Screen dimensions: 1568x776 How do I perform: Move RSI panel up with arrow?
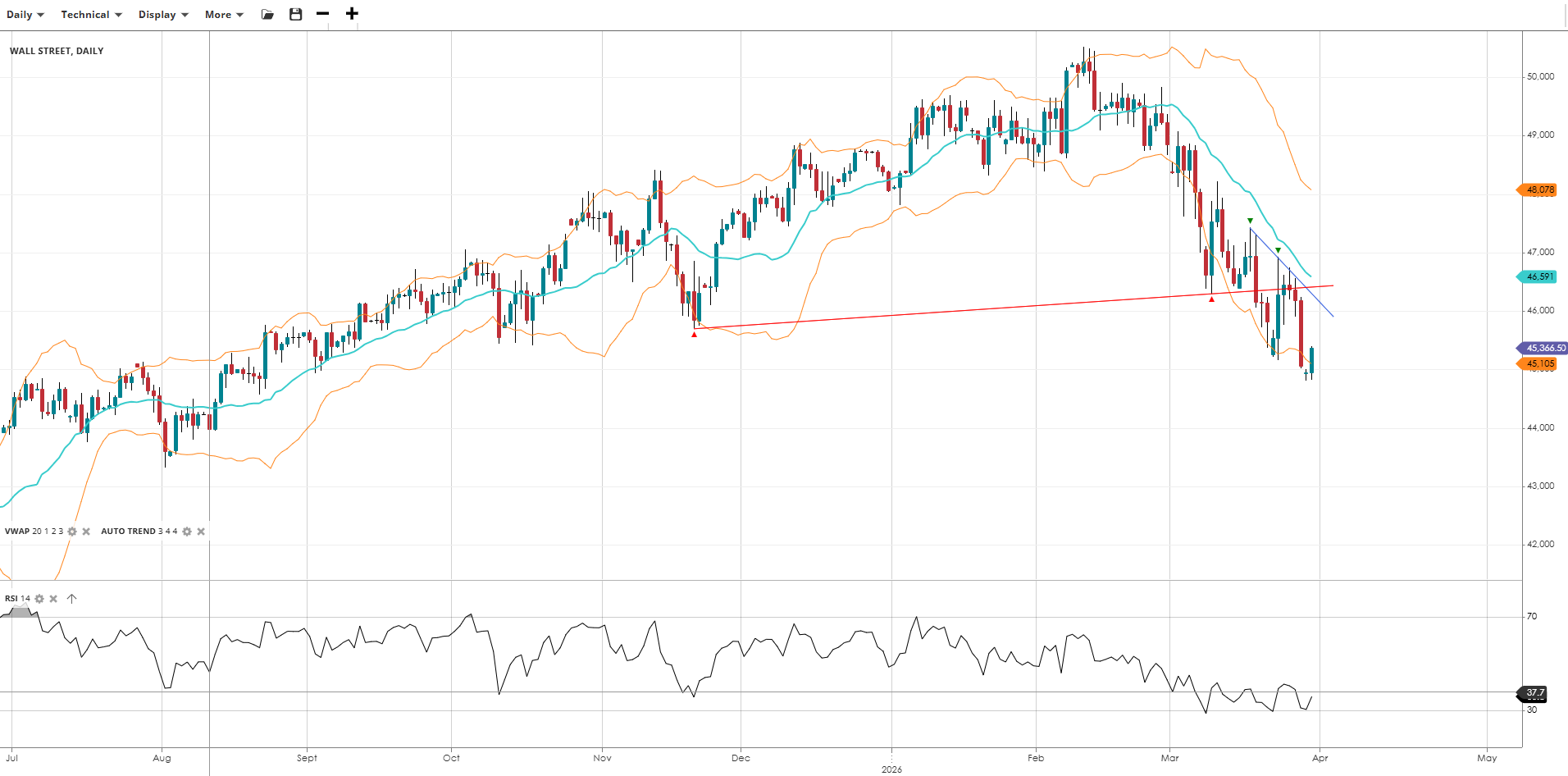coord(72,599)
